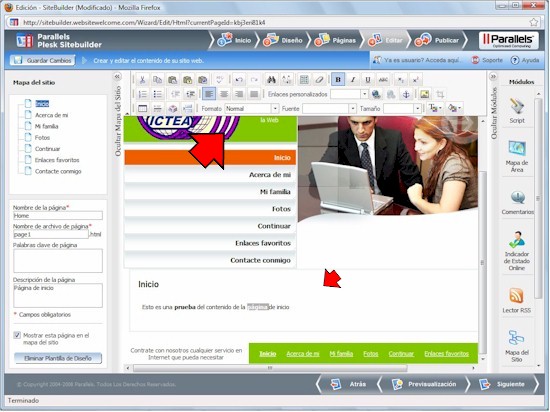Collapse the Mapa del Sitio panel
The image size is (550, 412).
pos(118,76)
